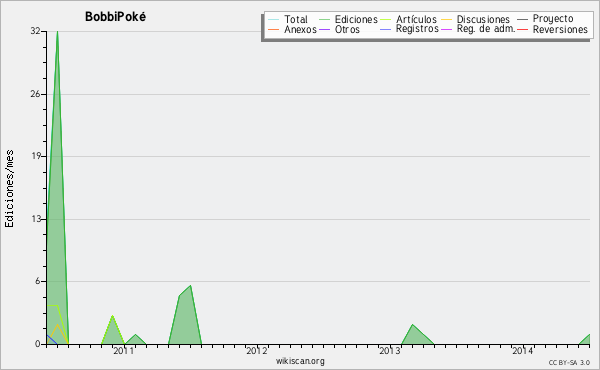Image resolution: width=600 pixels, height=370 pixels.
Task: Click the red Reversiones legend line
Action: click(x=522, y=29)
